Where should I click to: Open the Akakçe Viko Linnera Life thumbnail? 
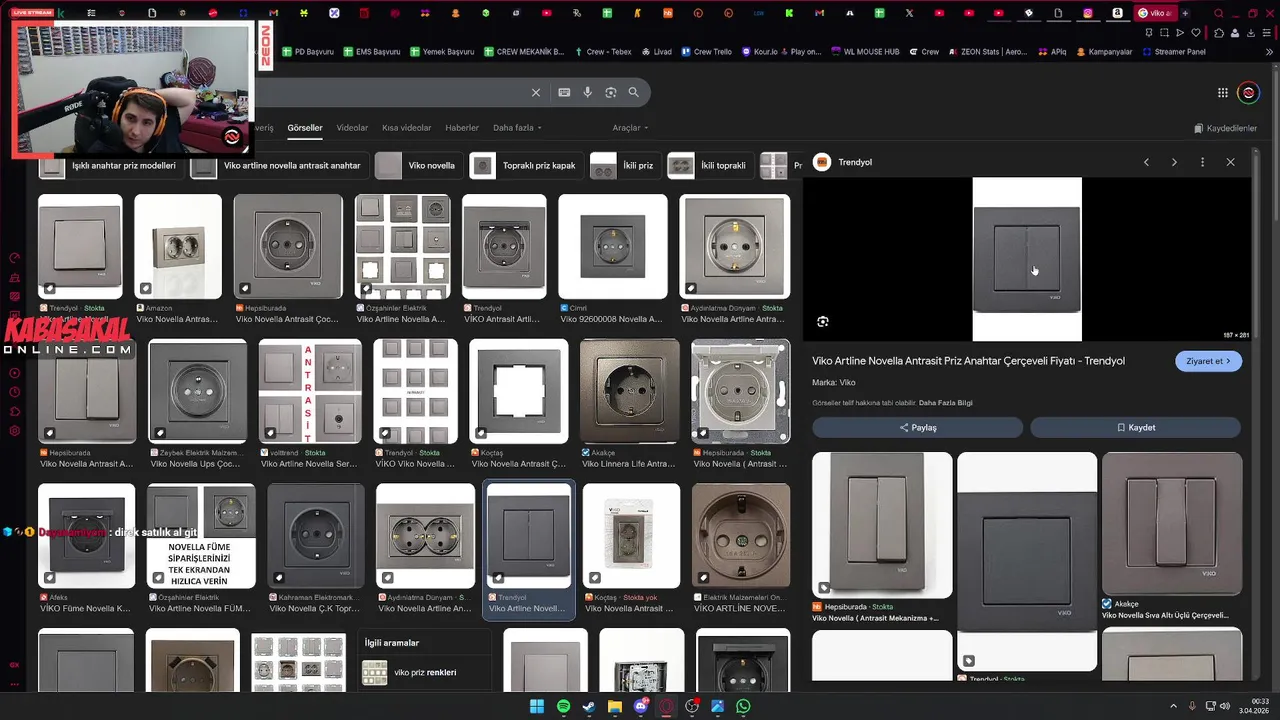click(x=630, y=391)
